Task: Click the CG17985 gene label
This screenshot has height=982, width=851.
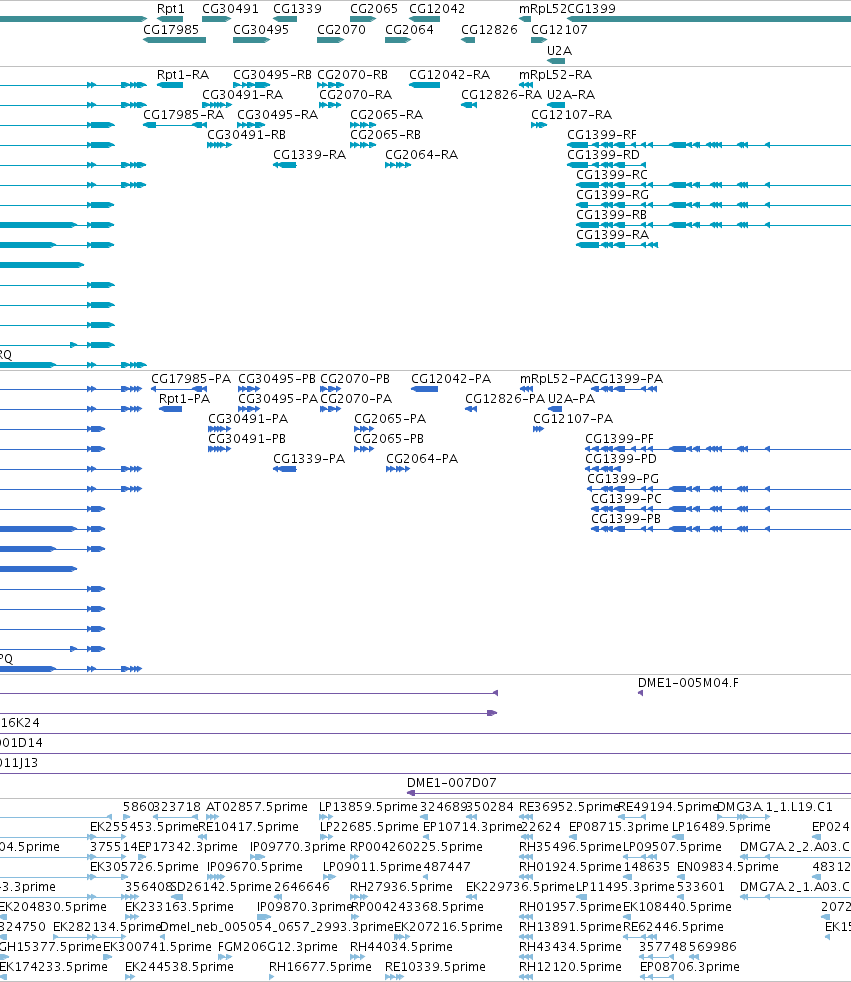Action: tap(170, 30)
